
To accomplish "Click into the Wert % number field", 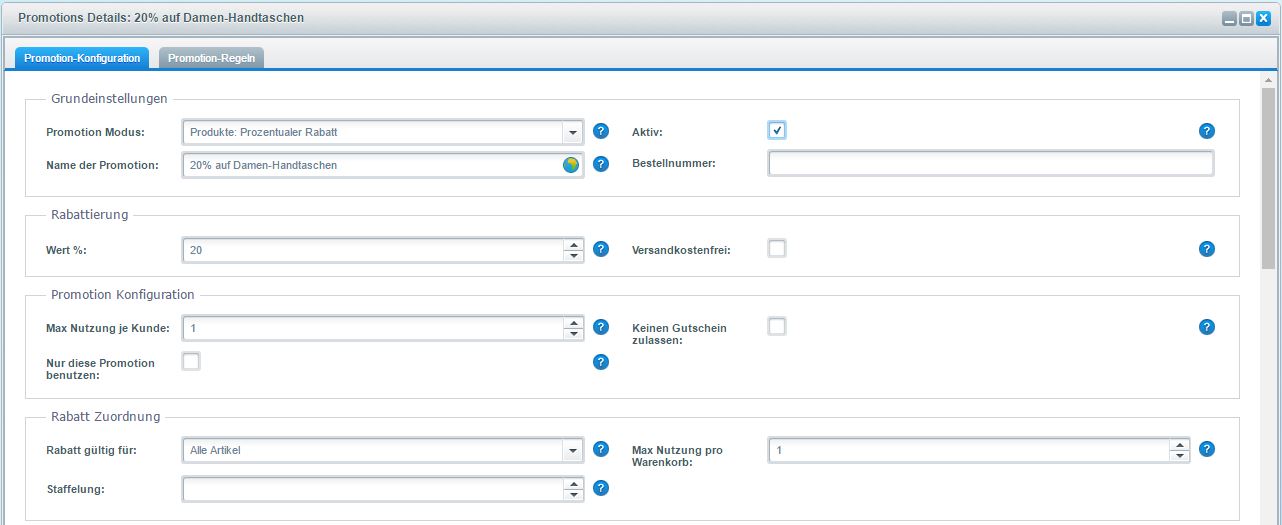I will tap(374, 250).
